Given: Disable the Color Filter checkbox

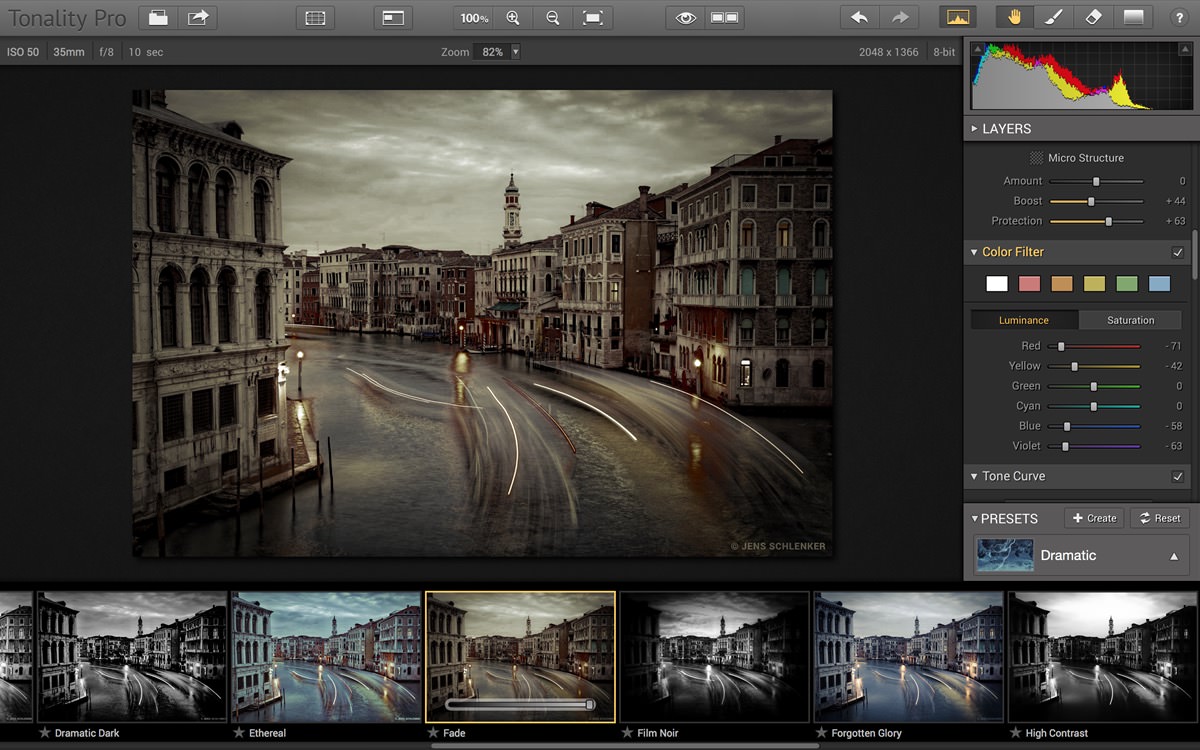Looking at the screenshot, I should point(1178,252).
